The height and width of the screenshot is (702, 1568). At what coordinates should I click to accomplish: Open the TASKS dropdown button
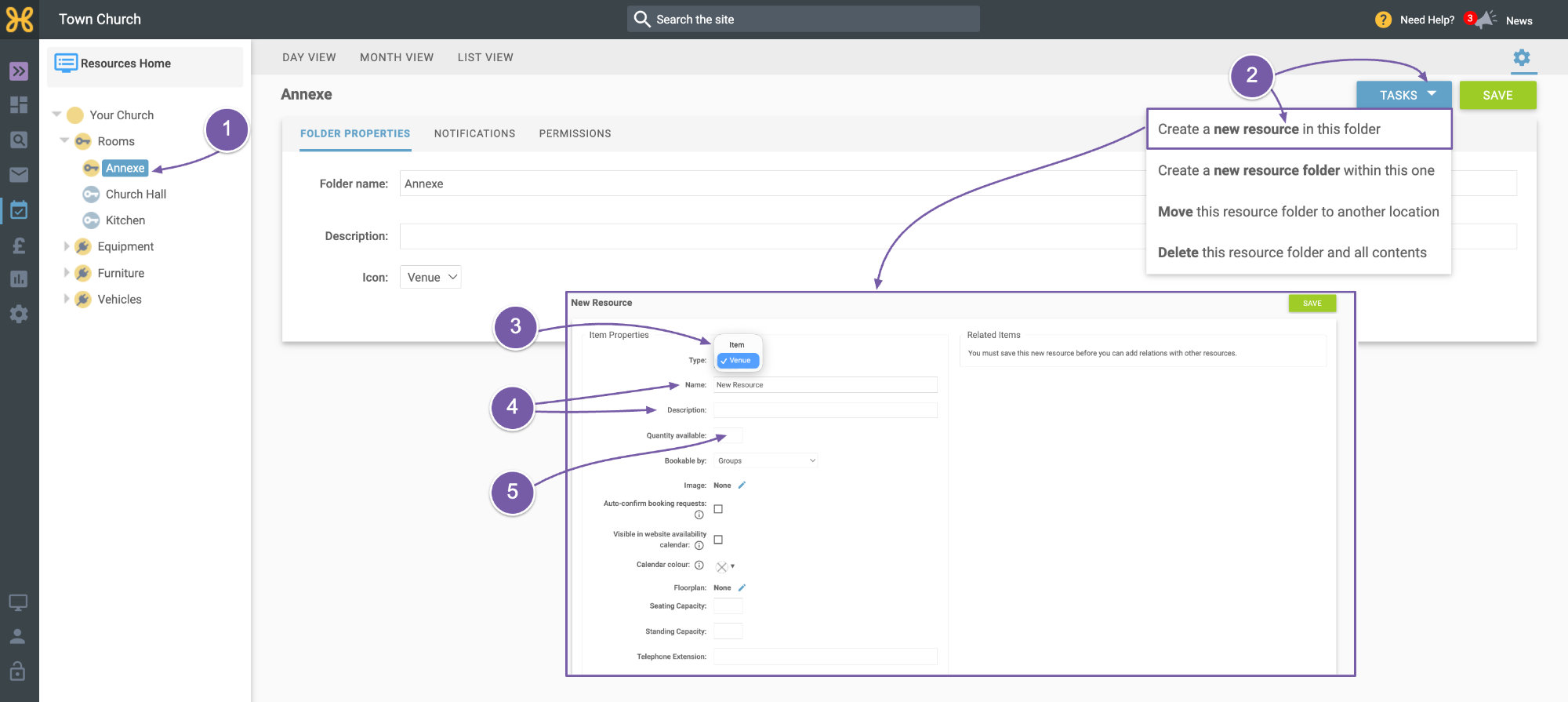point(1404,95)
